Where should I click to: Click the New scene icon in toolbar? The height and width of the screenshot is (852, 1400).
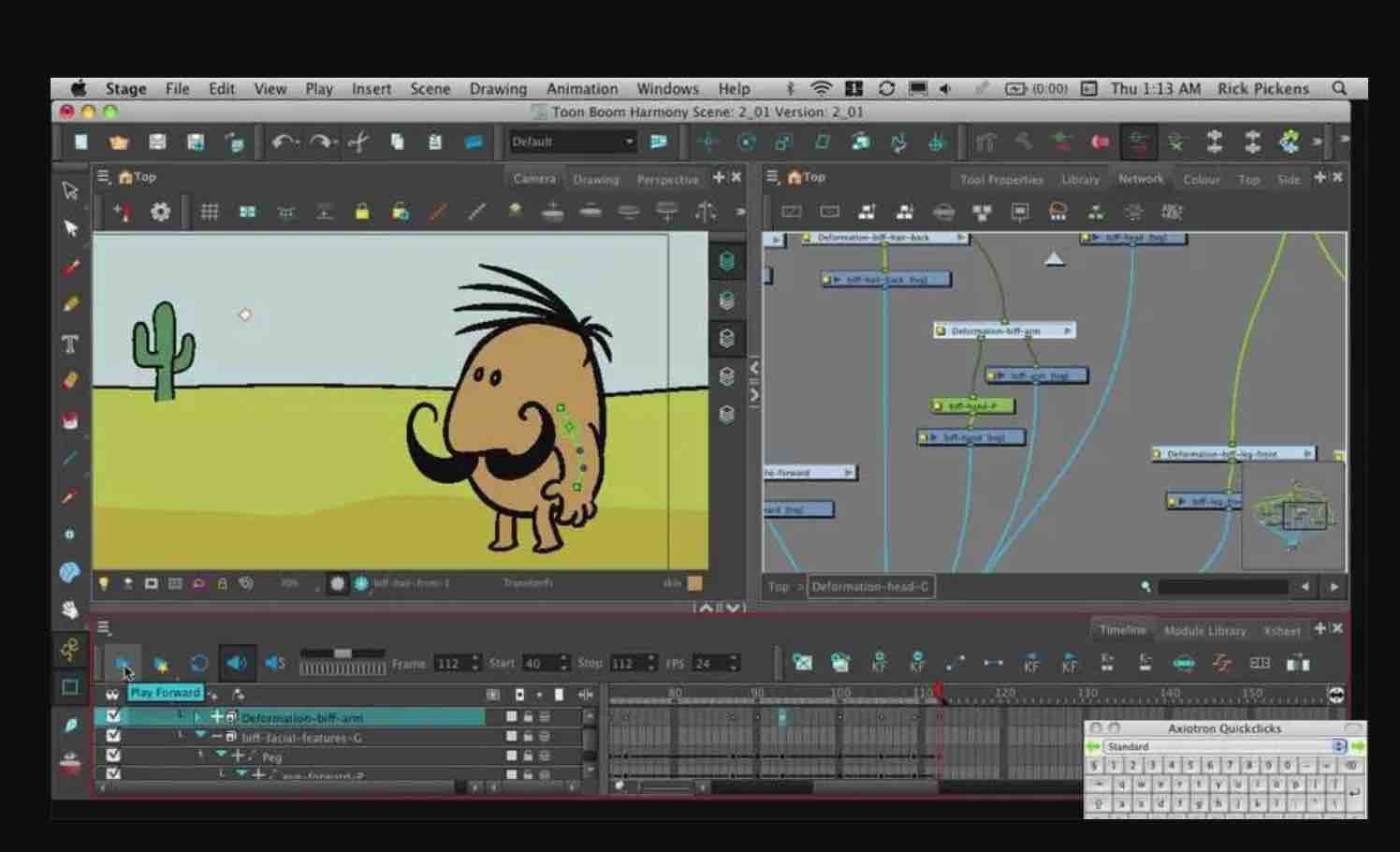point(81,141)
